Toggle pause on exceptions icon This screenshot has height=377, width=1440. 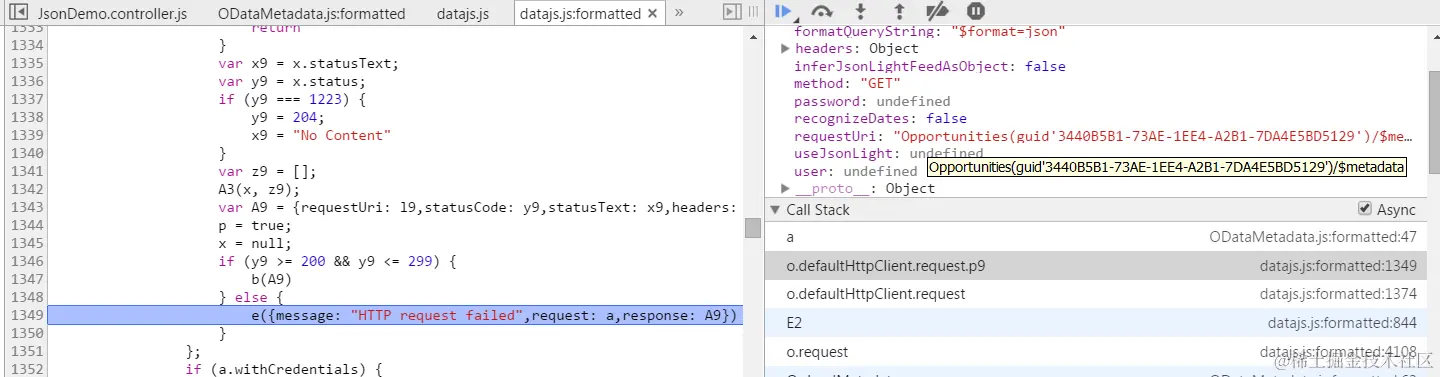pos(976,12)
